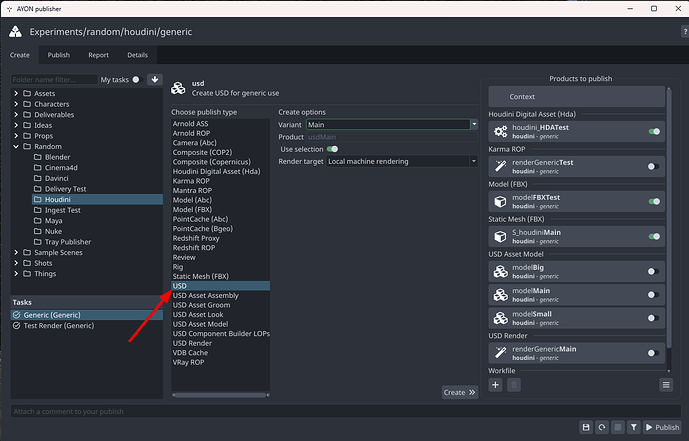Click the modelMain cubes icon

(x=500, y=295)
